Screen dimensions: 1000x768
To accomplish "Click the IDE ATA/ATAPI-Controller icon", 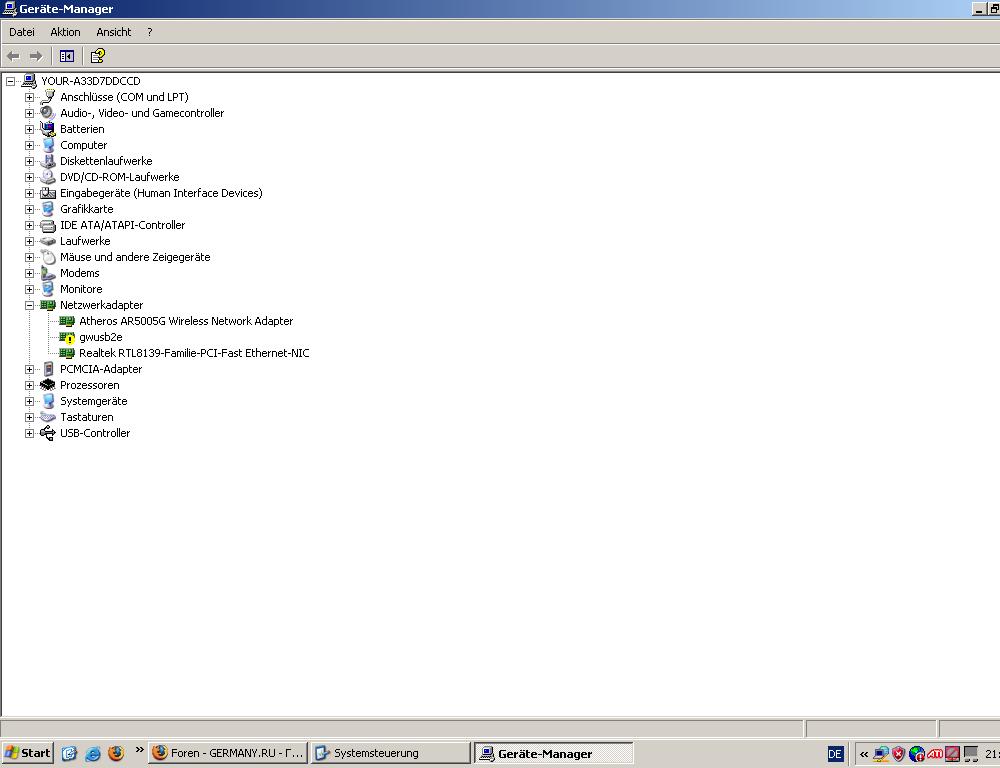I will pyautogui.click(x=48, y=225).
